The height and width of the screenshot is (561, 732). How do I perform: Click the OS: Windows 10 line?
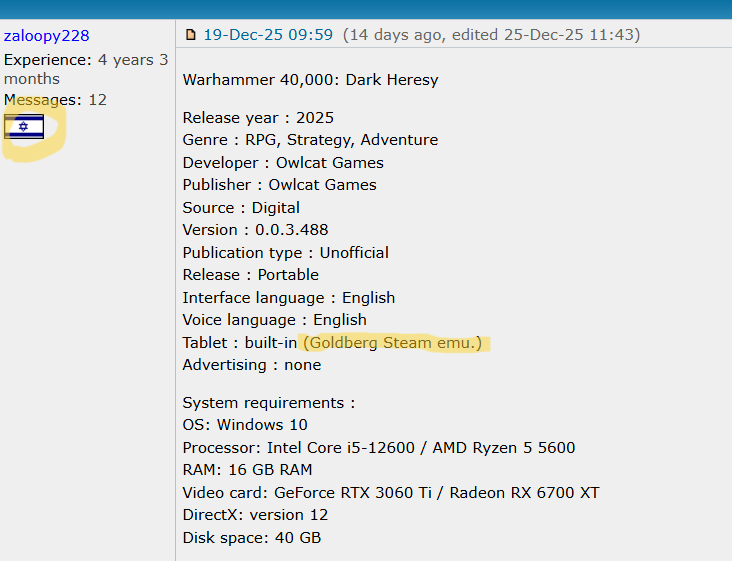245,425
